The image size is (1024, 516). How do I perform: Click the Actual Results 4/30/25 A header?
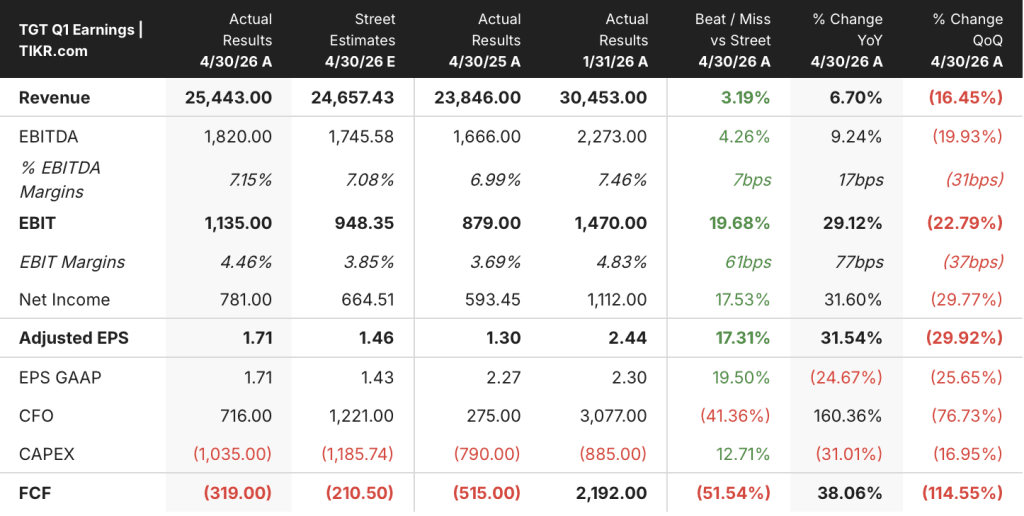coord(485,40)
